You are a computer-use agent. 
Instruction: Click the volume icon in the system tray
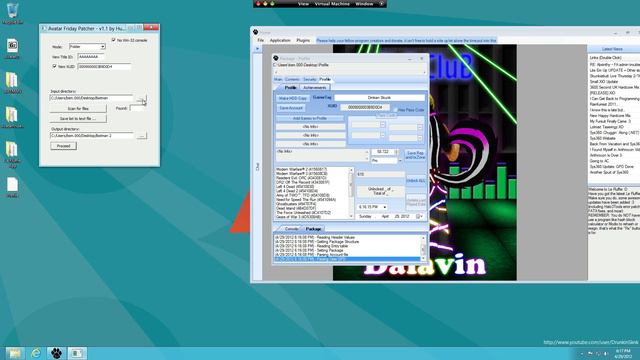[x=606, y=353]
